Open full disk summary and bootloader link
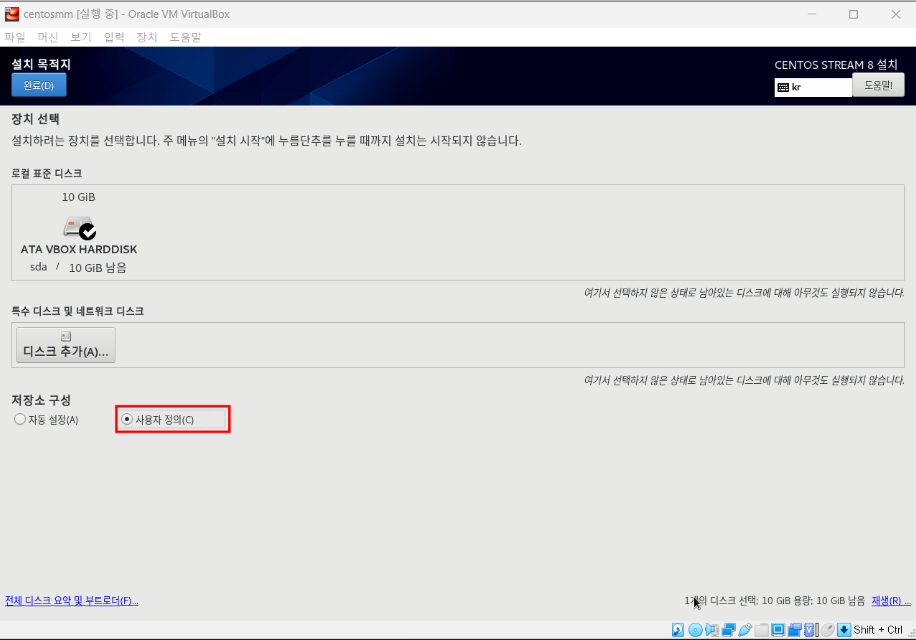 (x=72, y=600)
